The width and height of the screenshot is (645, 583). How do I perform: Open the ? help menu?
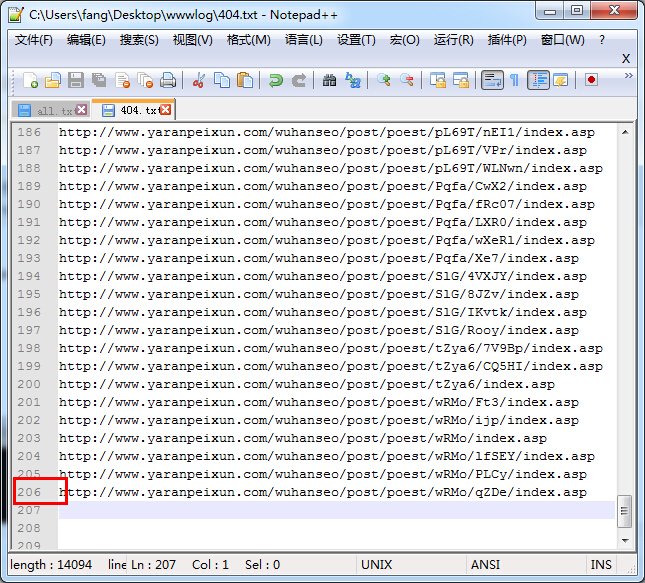pyautogui.click(x=602, y=40)
